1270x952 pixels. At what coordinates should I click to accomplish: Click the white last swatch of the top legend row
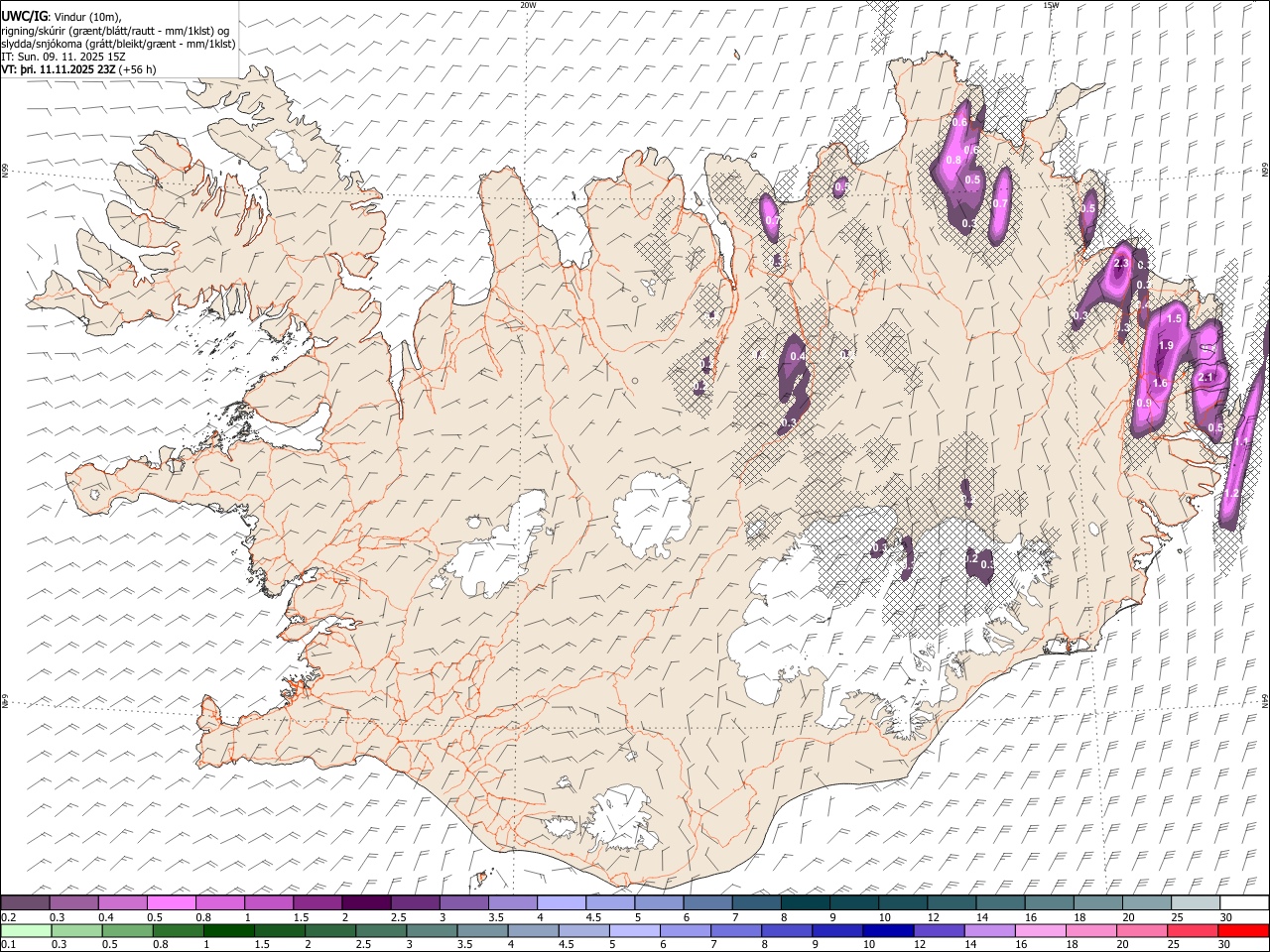(1244, 902)
